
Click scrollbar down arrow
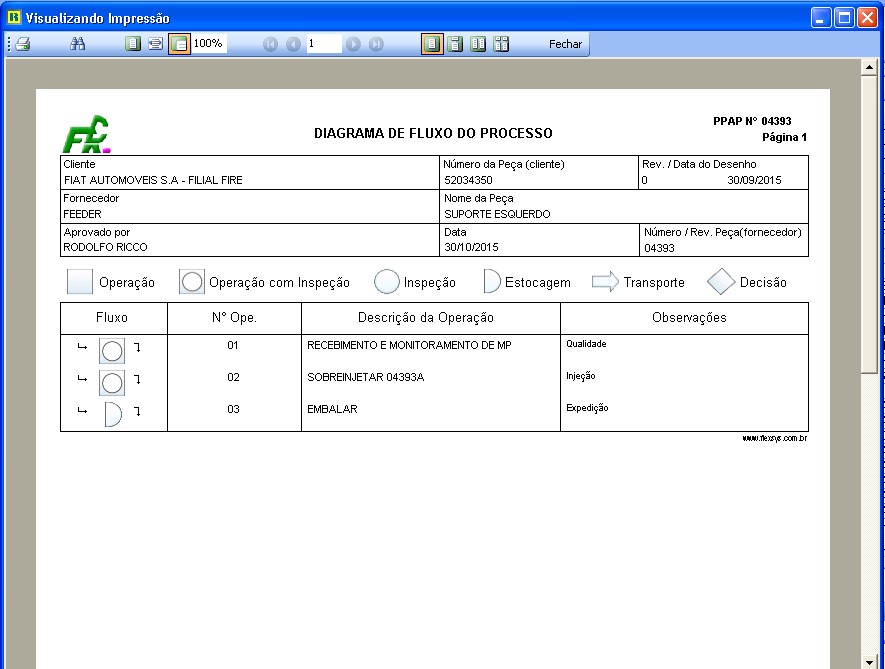coord(869,661)
